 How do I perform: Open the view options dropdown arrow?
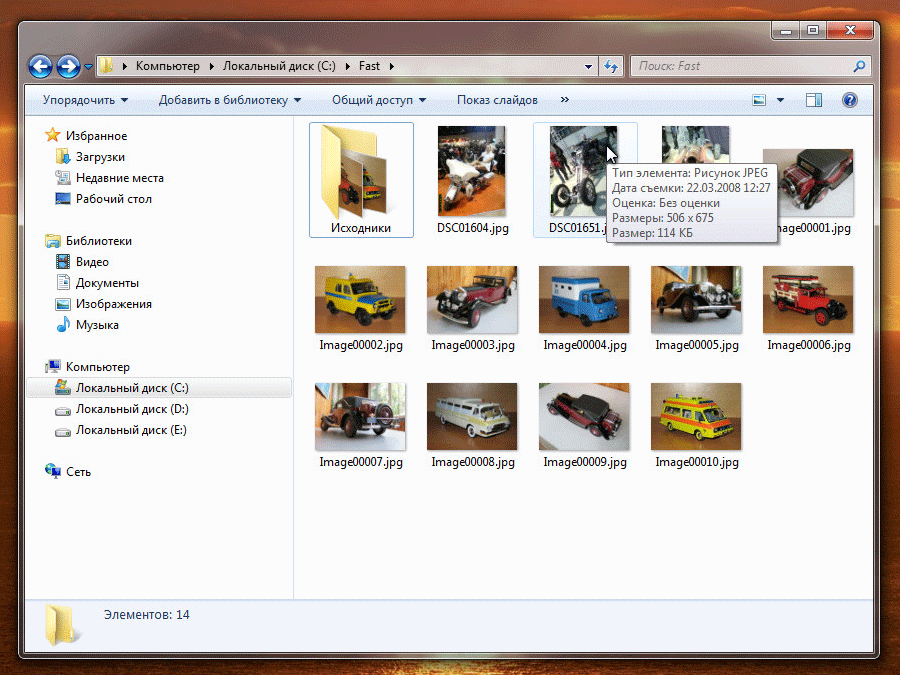(781, 100)
